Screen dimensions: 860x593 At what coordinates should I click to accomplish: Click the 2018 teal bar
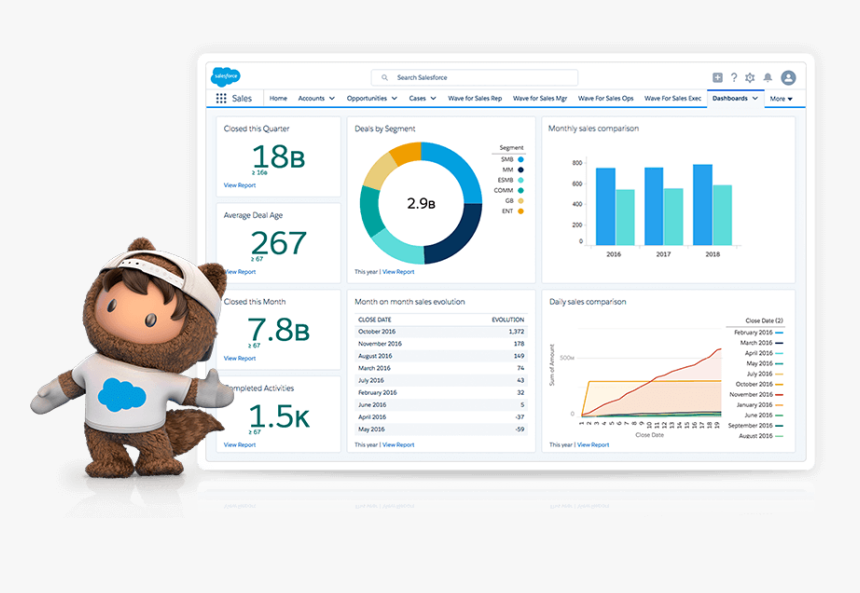(722, 215)
